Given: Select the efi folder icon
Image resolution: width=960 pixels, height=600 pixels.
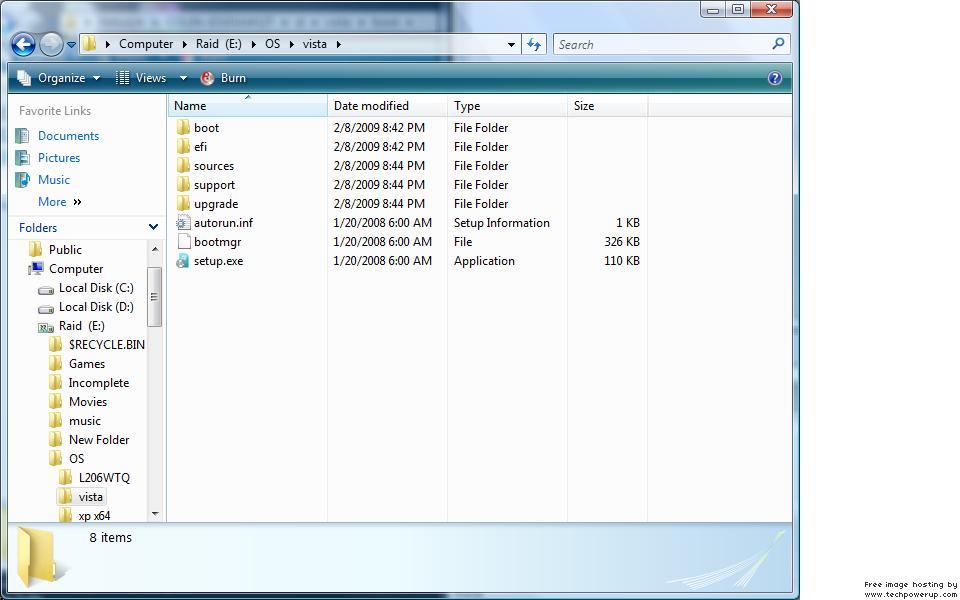Looking at the screenshot, I should tap(184, 146).
